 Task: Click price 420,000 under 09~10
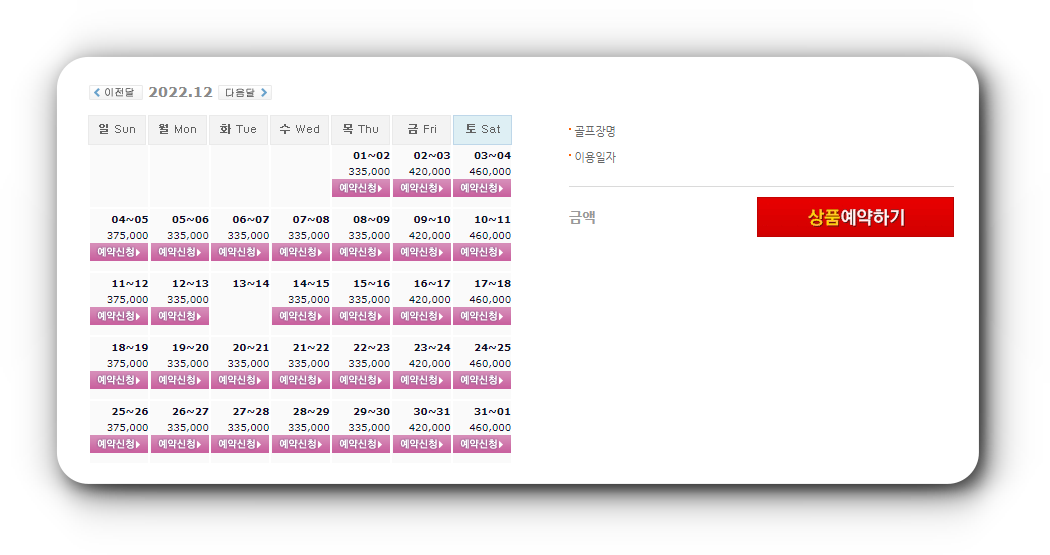pos(429,236)
